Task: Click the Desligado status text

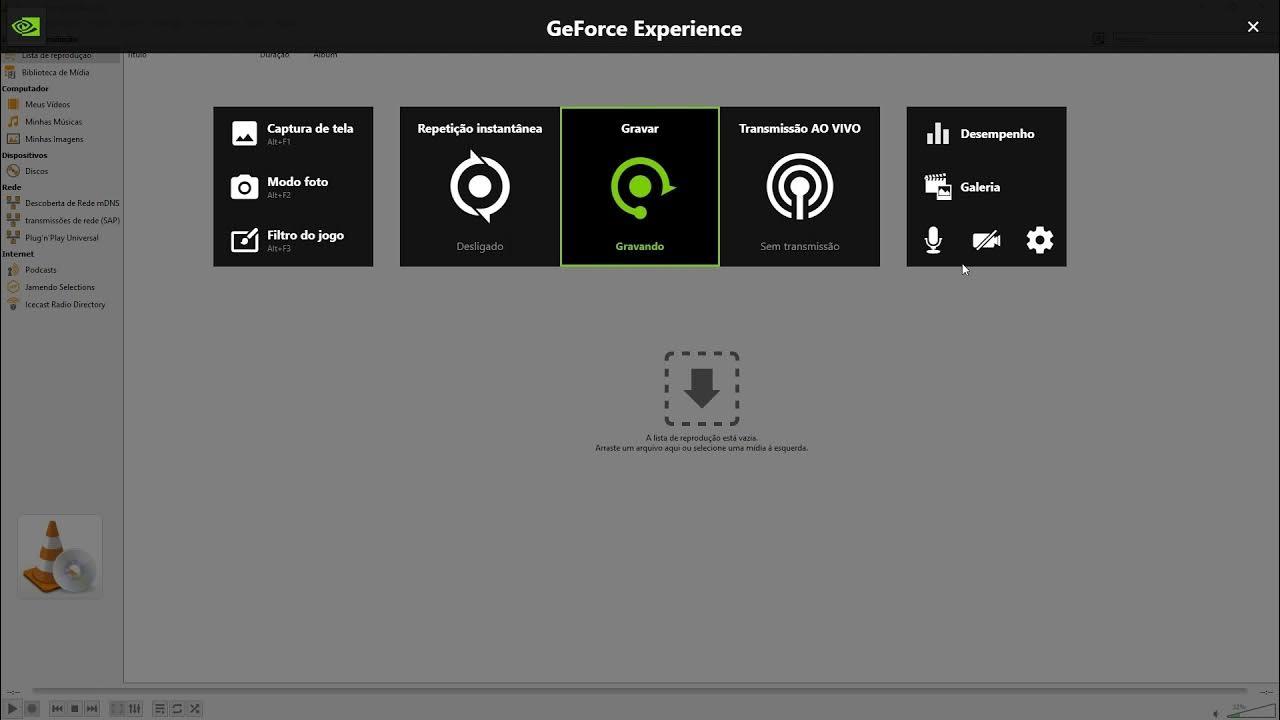Action: click(480, 246)
